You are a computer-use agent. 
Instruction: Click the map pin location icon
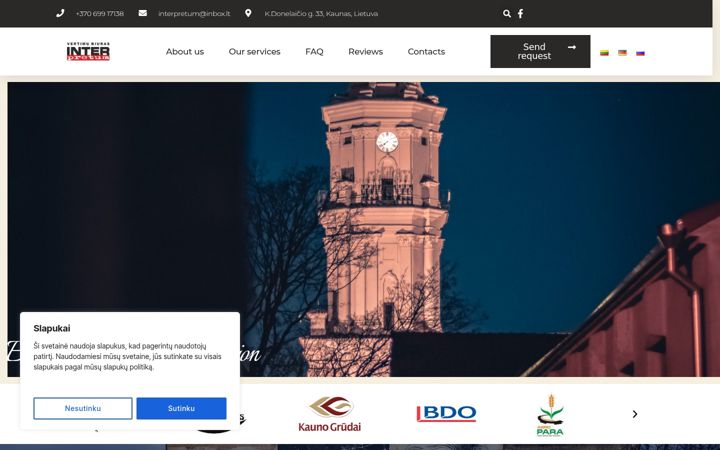tap(248, 13)
